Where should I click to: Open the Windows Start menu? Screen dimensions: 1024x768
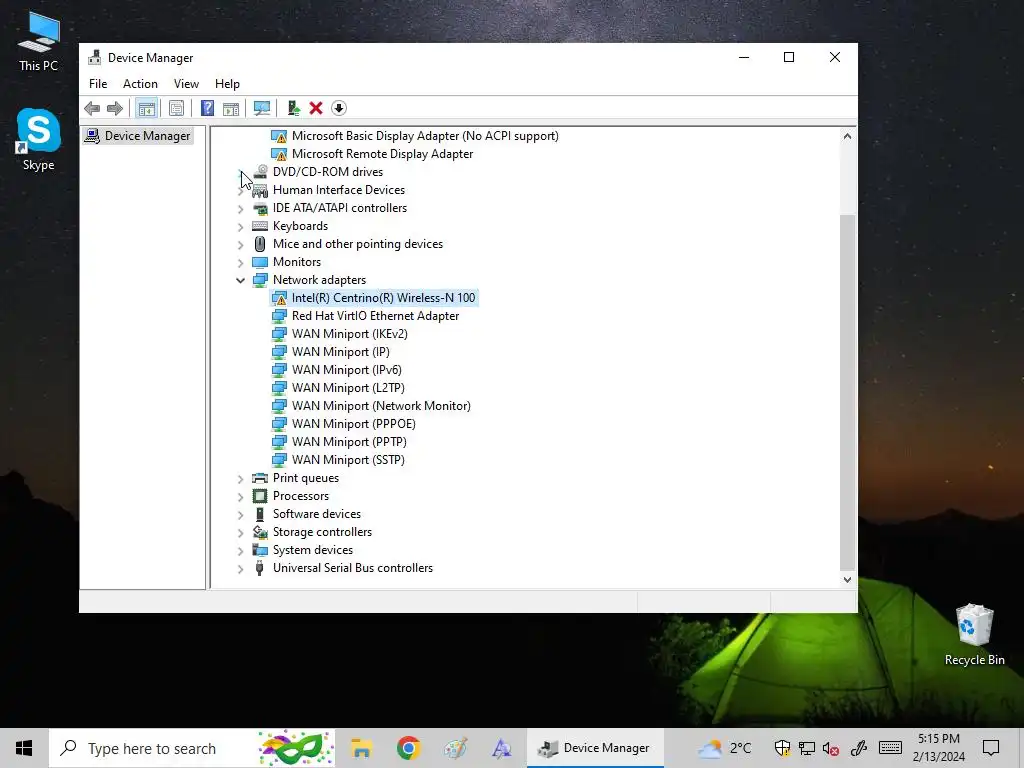click(x=24, y=748)
